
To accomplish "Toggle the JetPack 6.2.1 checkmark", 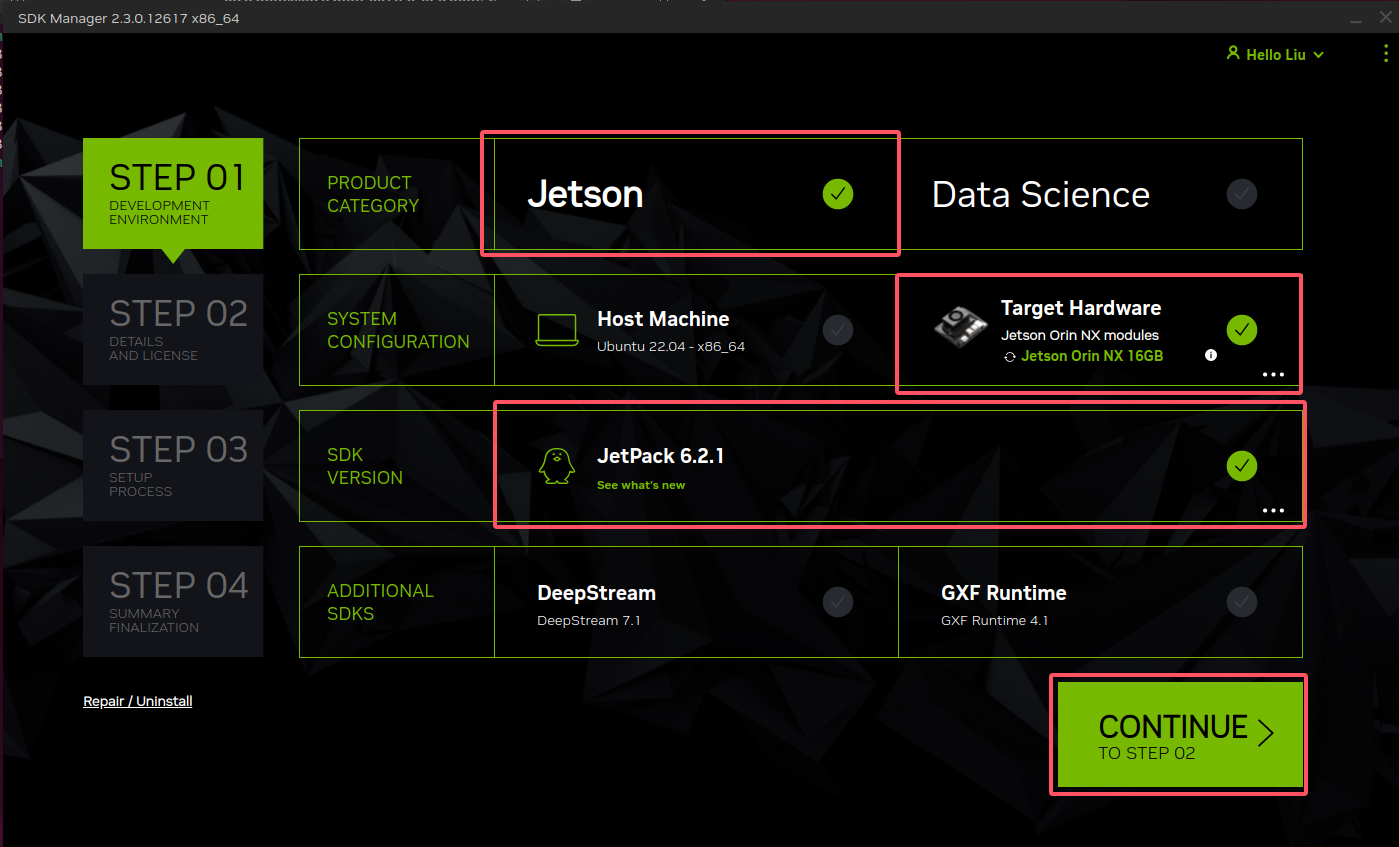I will tap(1242, 465).
